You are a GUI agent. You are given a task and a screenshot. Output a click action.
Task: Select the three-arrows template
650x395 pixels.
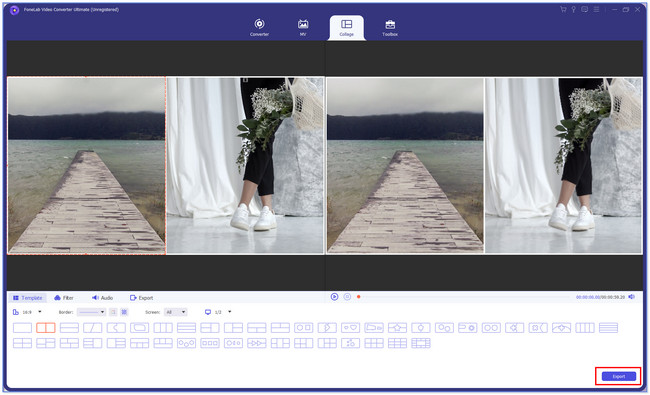(x=257, y=343)
